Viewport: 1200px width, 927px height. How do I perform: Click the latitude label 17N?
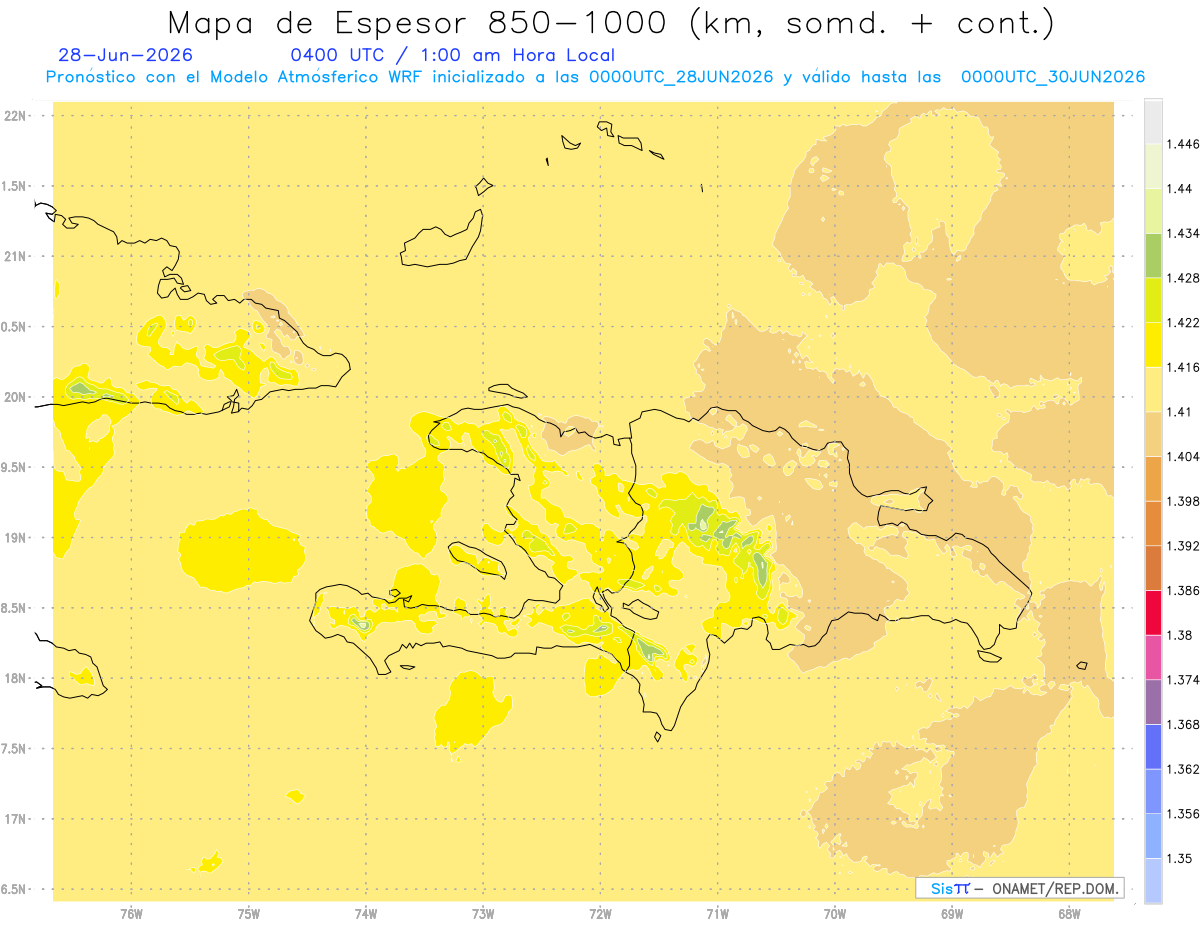coord(16,819)
